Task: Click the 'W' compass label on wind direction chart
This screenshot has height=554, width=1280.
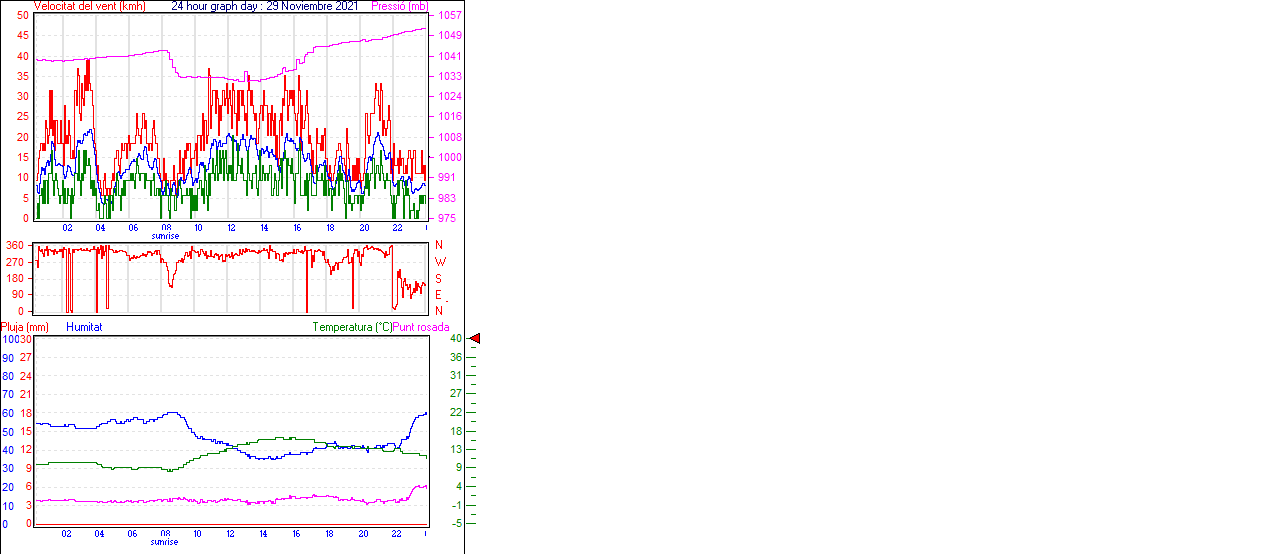Action: [x=439, y=262]
